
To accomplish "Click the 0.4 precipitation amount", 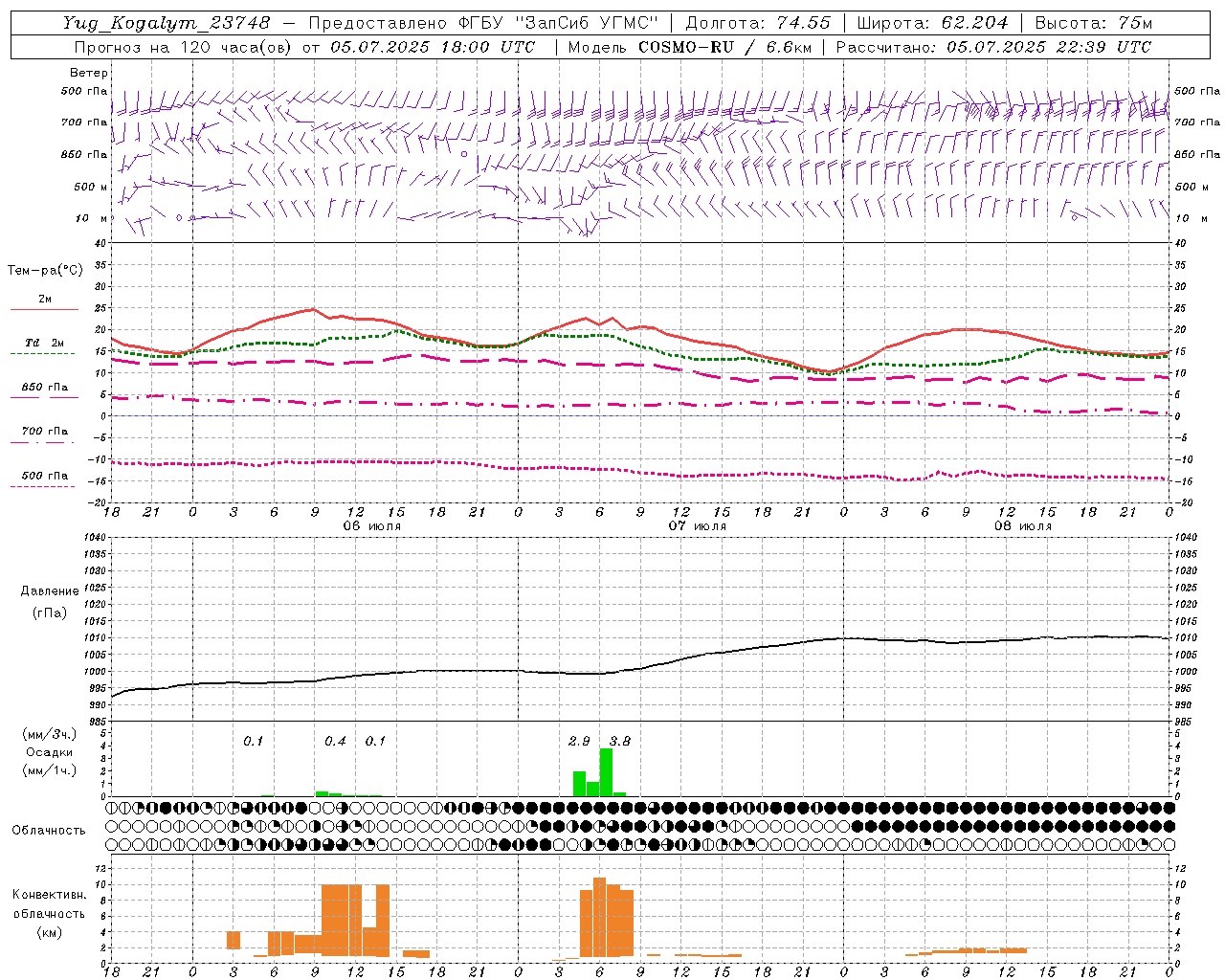I will pyautogui.click(x=335, y=742).
